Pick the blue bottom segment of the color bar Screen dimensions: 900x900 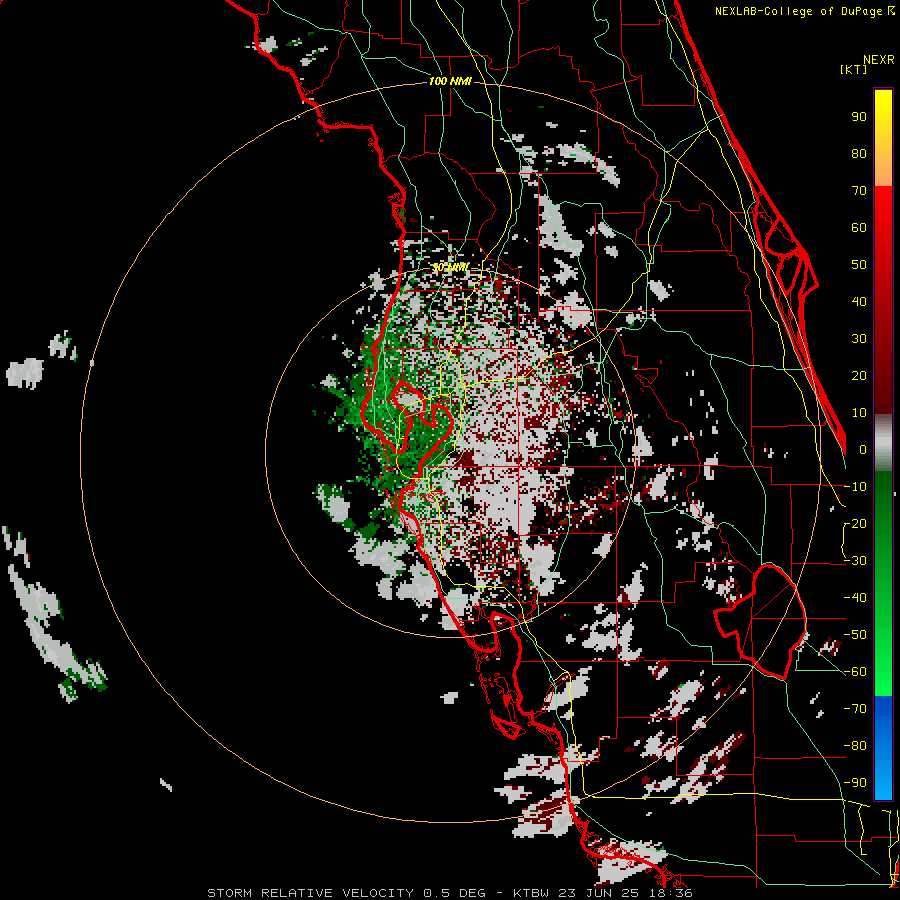coord(883,747)
